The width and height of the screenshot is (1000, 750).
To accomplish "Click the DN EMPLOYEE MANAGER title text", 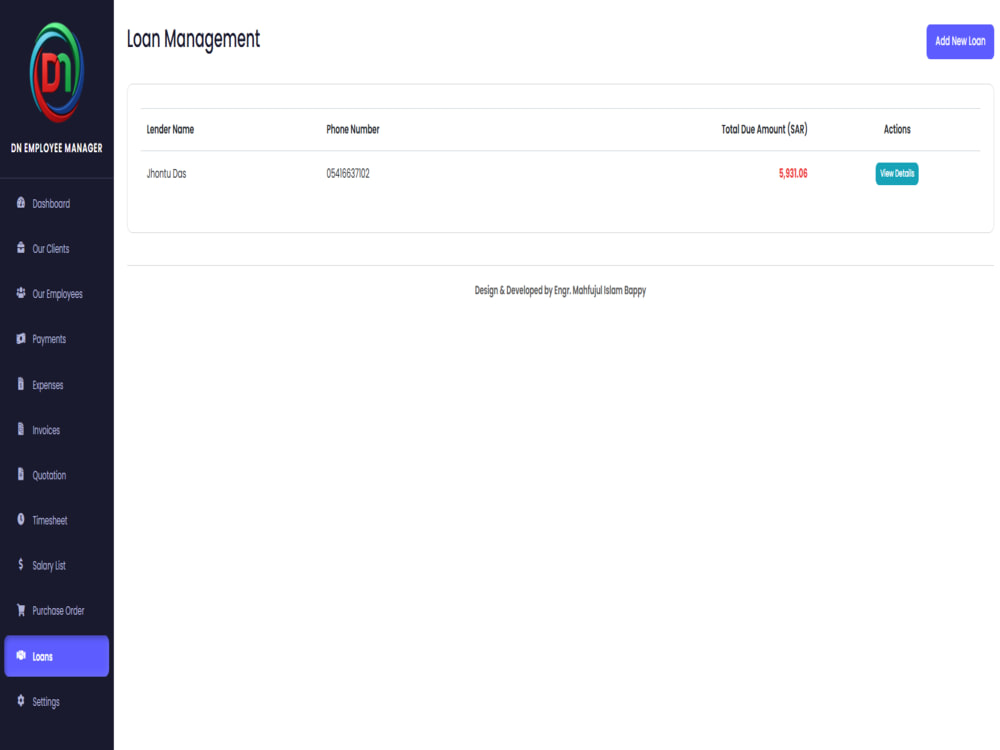I will (56, 148).
